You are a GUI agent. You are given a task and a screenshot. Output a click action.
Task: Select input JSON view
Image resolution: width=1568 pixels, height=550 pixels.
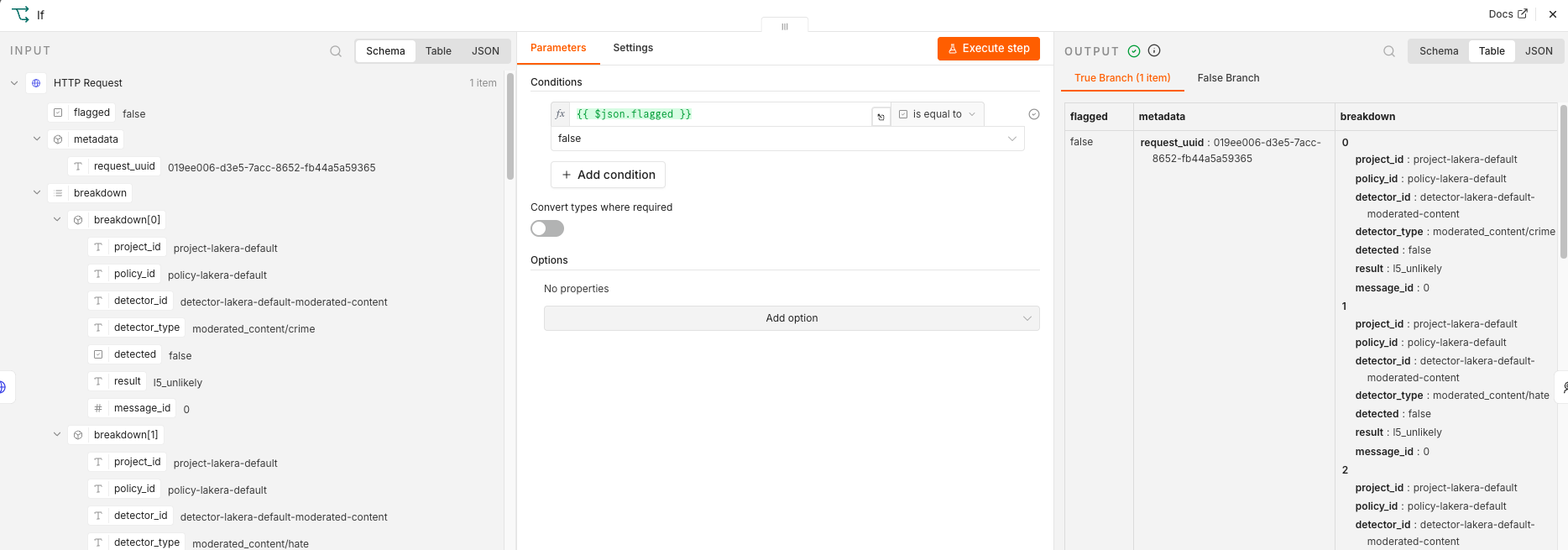pyautogui.click(x=485, y=51)
